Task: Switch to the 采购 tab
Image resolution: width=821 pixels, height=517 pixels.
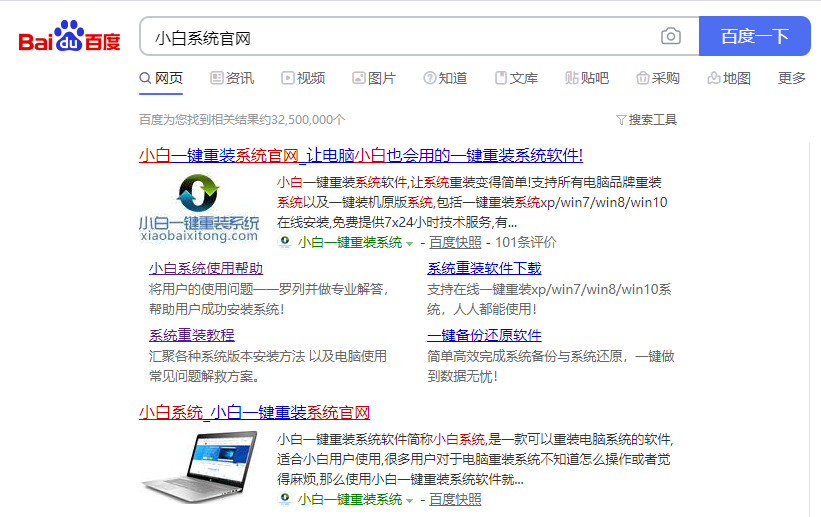Action: (x=658, y=78)
